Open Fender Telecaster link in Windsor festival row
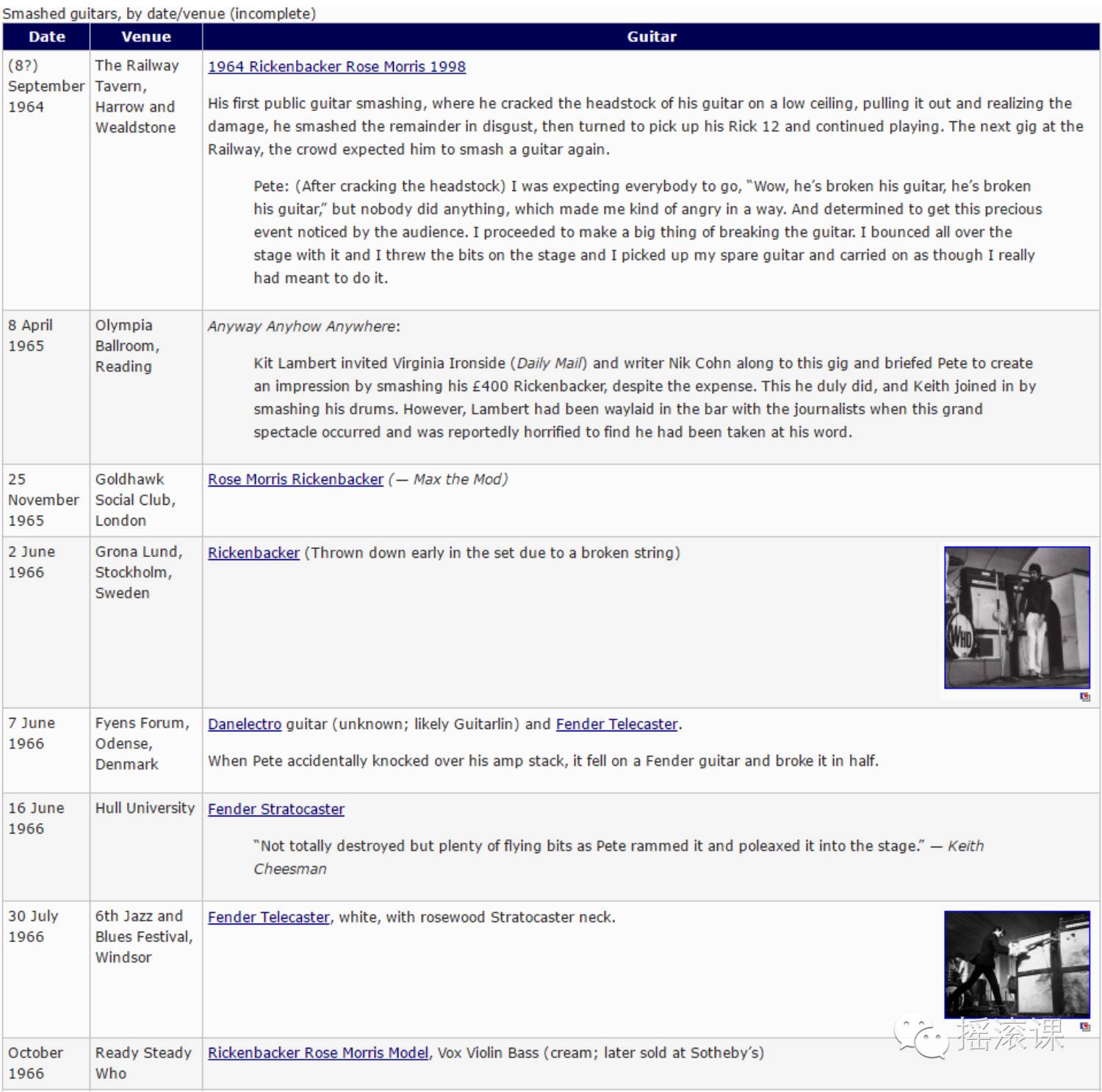 [x=269, y=917]
